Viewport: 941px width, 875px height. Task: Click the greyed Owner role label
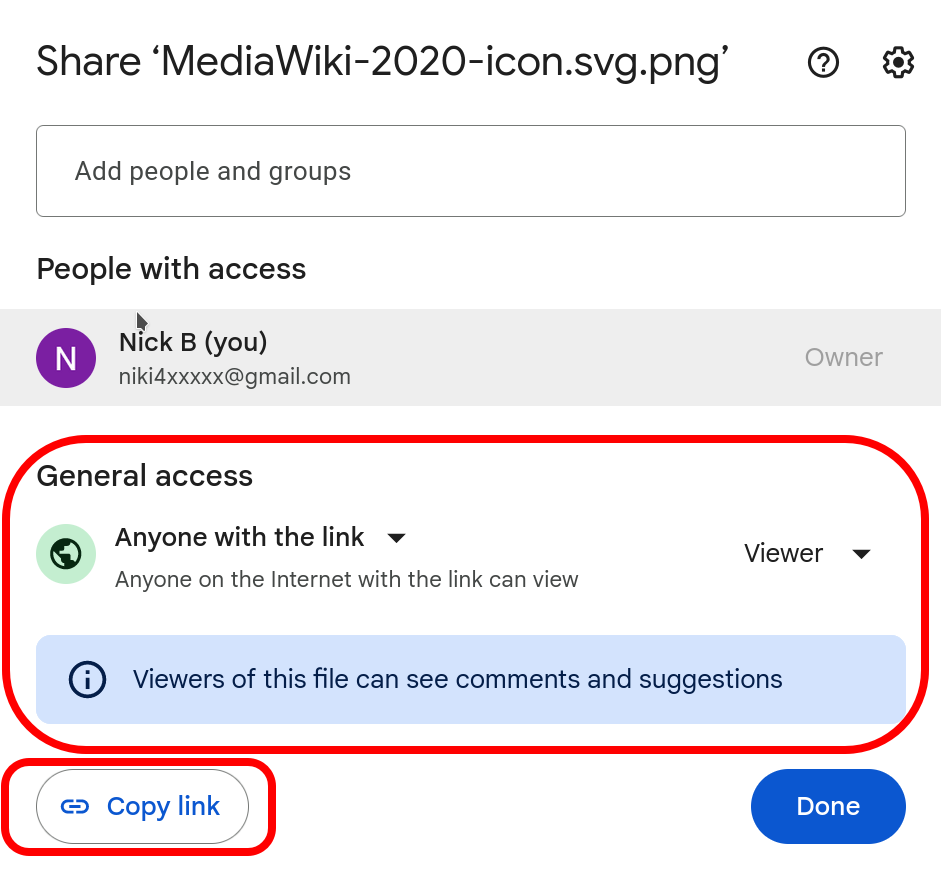click(x=843, y=358)
